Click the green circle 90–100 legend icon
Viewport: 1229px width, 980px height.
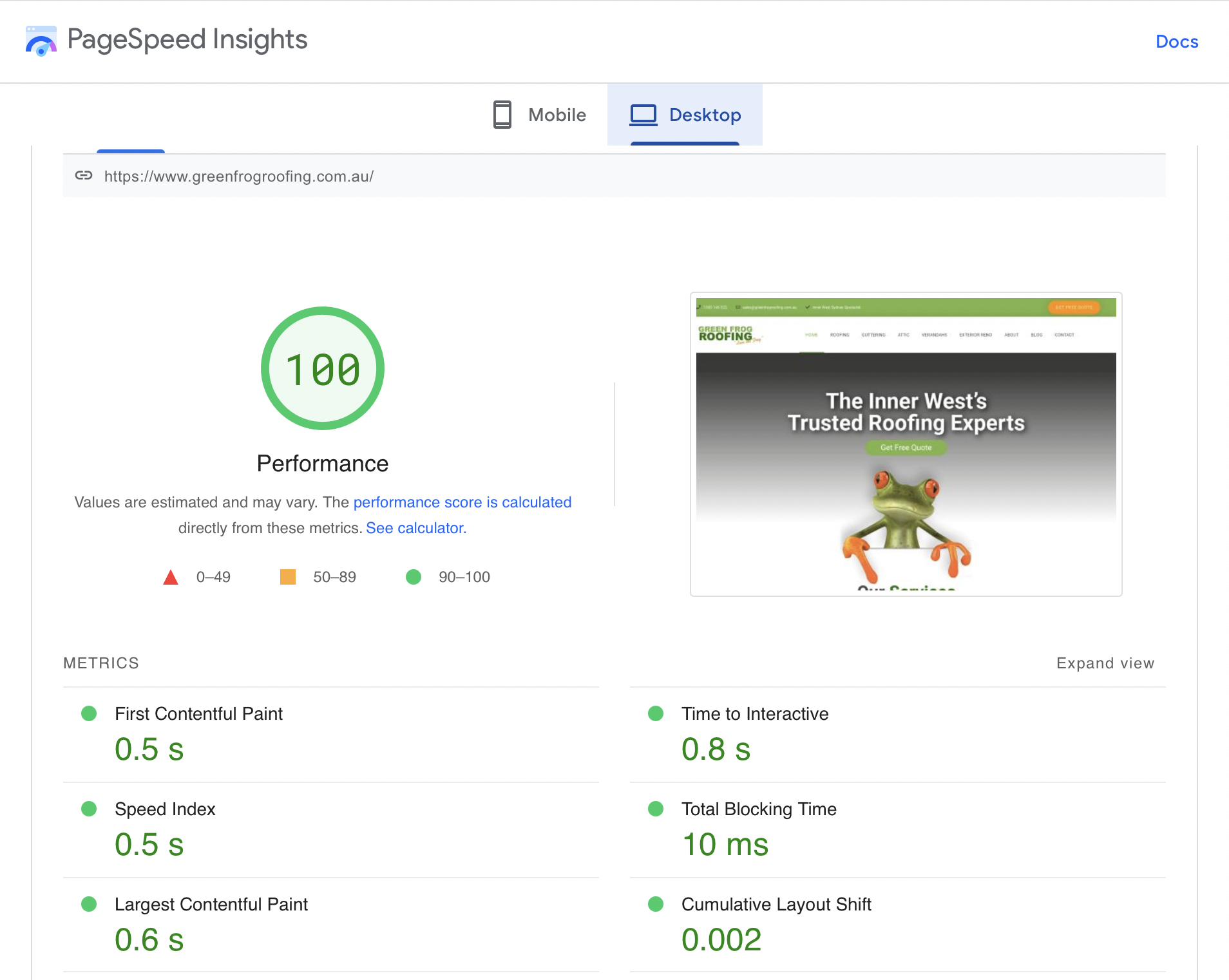(414, 577)
